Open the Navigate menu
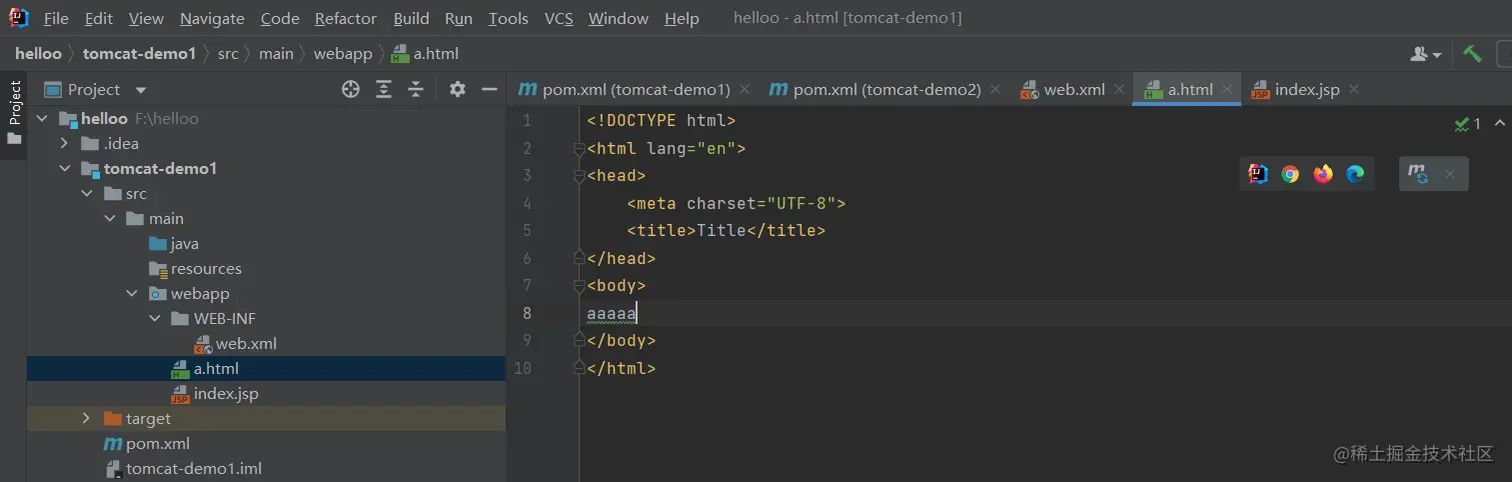Image resolution: width=1512 pixels, height=482 pixels. point(212,18)
